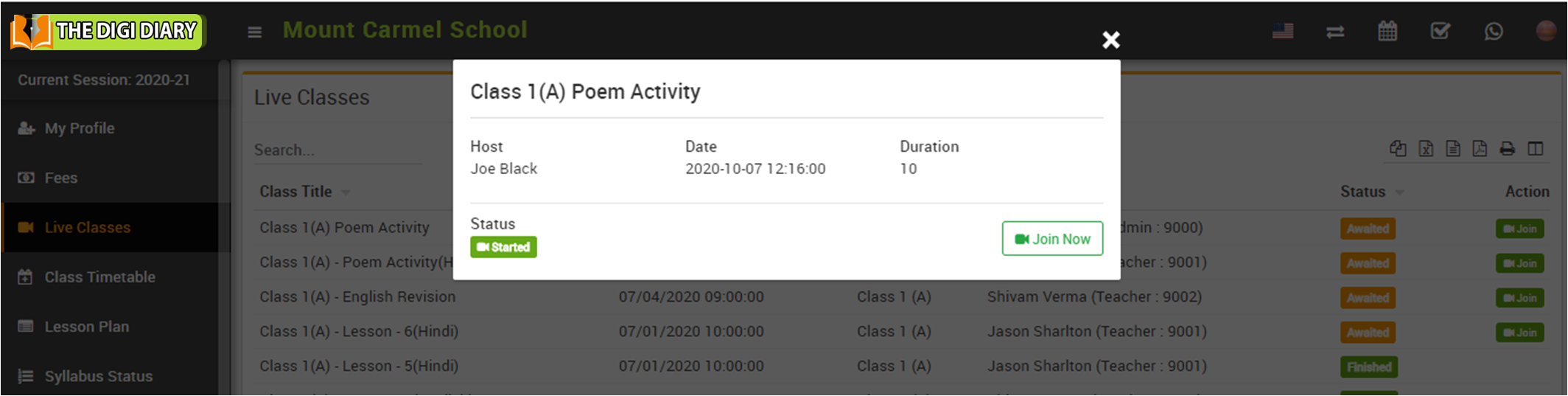Image resolution: width=1568 pixels, height=396 pixels.
Task: Go to Class Timetable menu
Action: click(99, 277)
